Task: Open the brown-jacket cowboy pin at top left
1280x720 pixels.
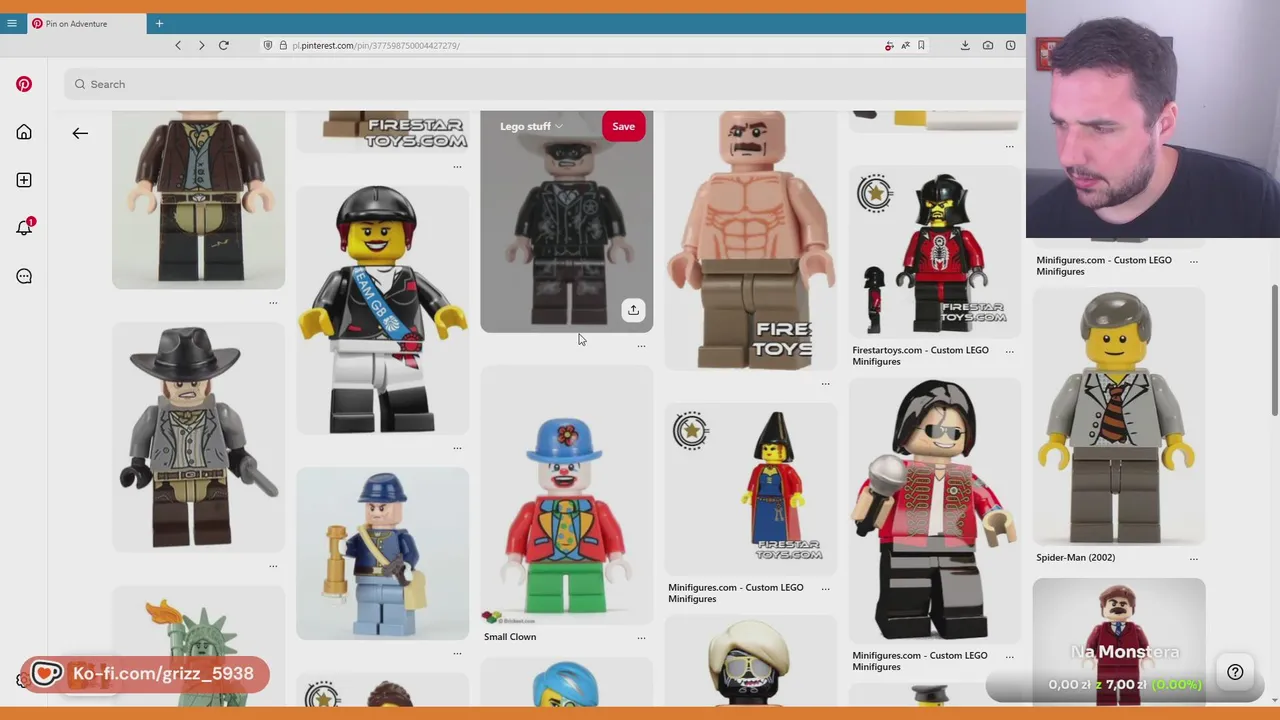Action: (x=198, y=200)
